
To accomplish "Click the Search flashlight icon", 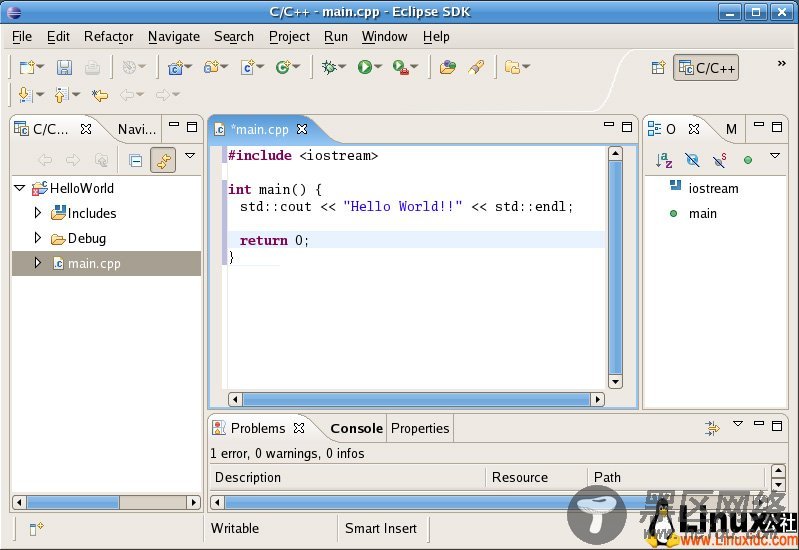I will coord(476,67).
